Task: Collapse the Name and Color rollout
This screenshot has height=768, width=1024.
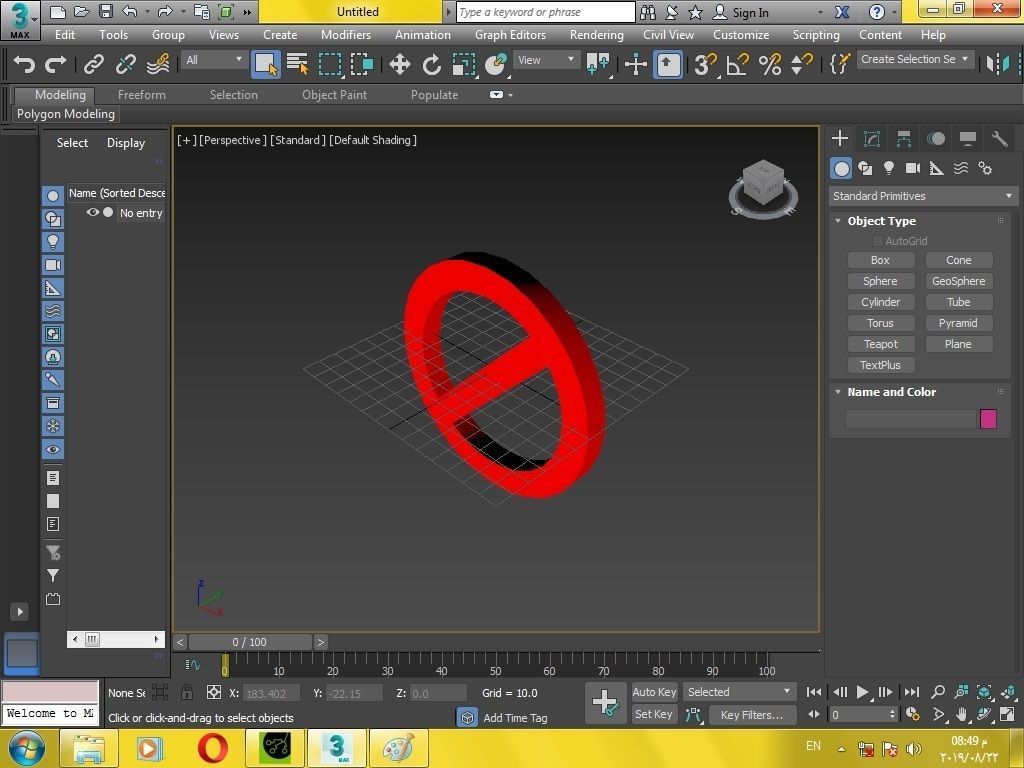Action: [838, 392]
